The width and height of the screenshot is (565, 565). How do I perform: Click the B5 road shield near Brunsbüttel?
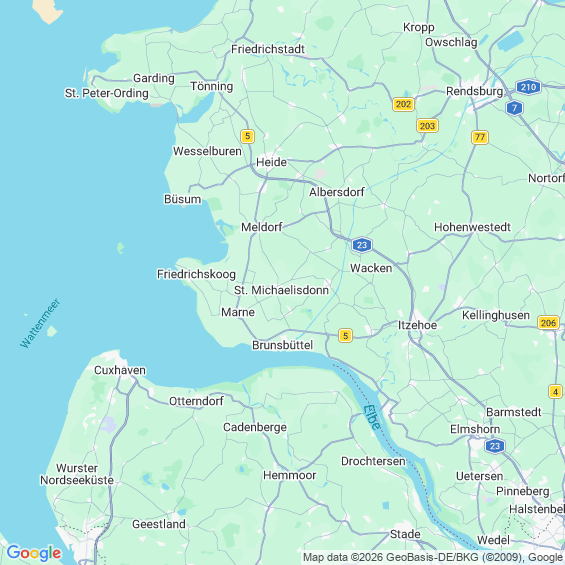point(345,336)
